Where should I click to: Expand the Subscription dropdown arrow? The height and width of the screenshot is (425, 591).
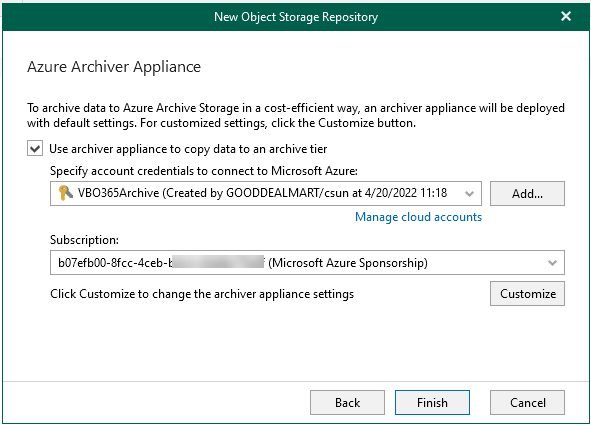coord(552,263)
